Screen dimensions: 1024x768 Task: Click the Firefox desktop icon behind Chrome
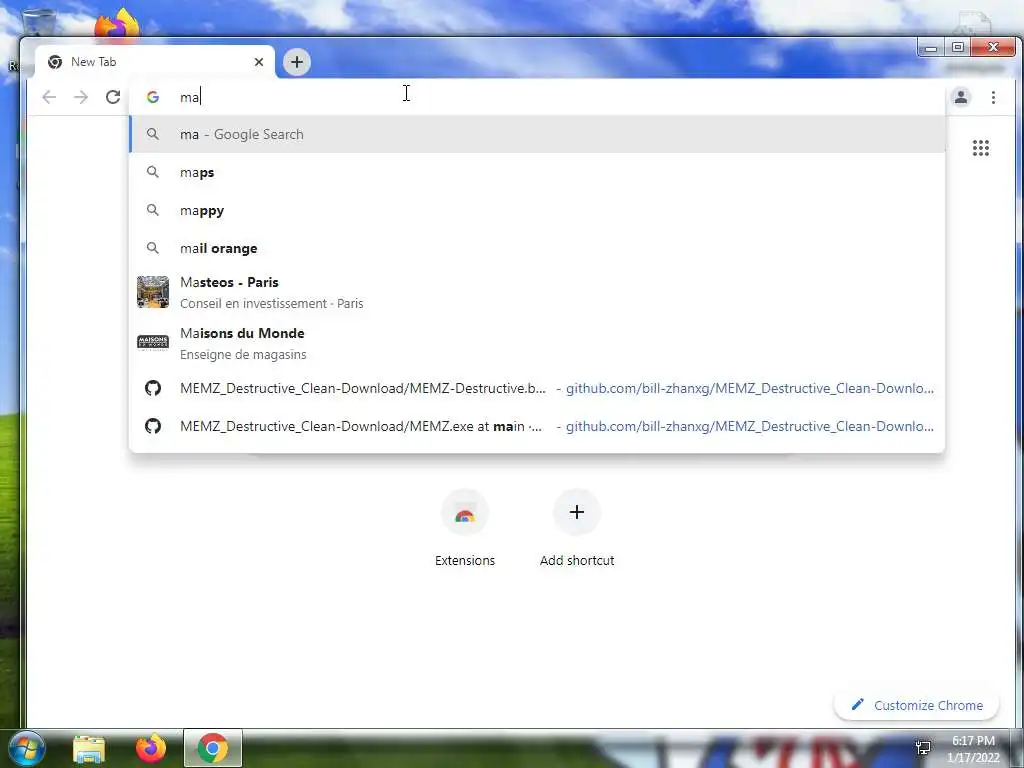[x=117, y=24]
